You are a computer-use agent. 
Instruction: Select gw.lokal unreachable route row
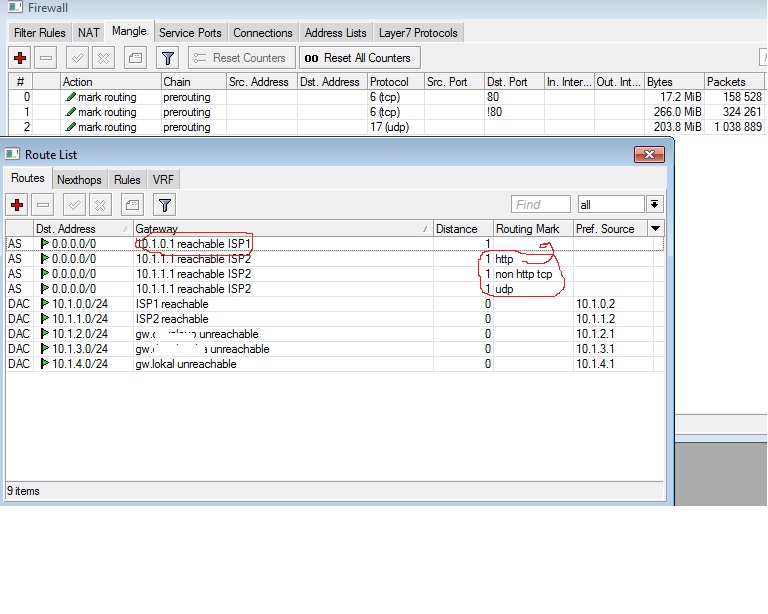coord(335,364)
